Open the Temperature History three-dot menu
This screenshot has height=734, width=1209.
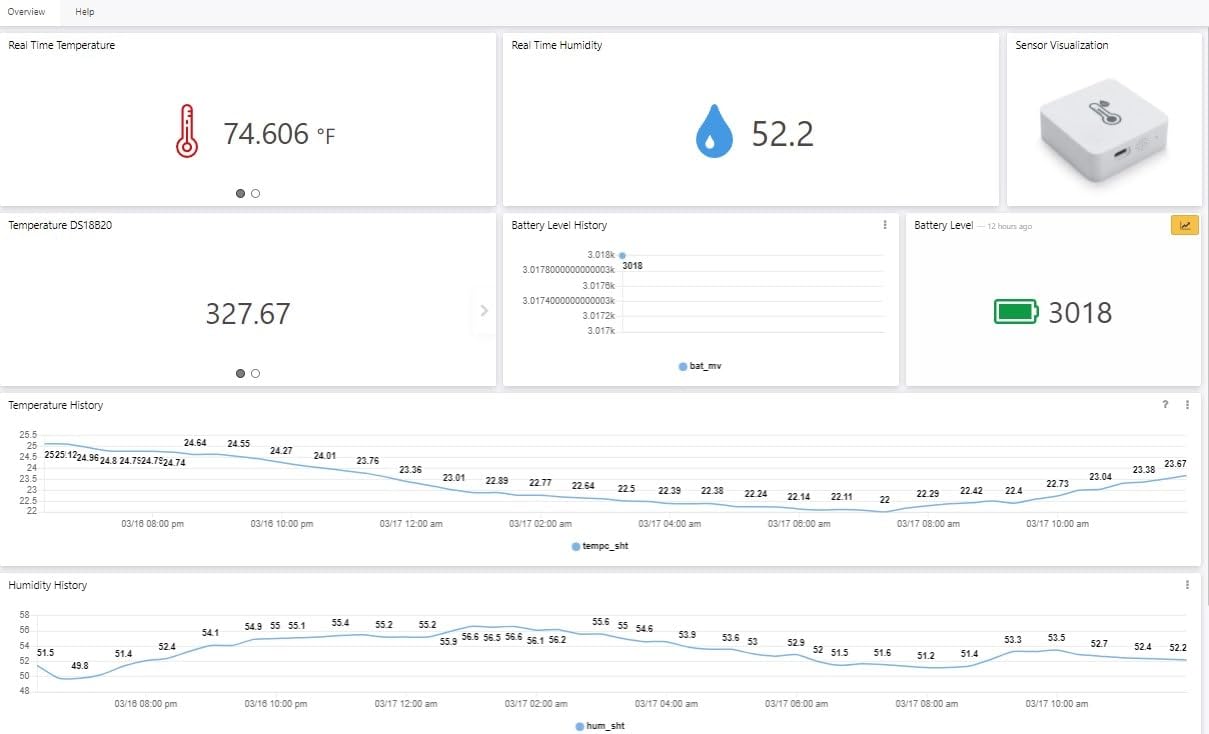[x=1187, y=405]
